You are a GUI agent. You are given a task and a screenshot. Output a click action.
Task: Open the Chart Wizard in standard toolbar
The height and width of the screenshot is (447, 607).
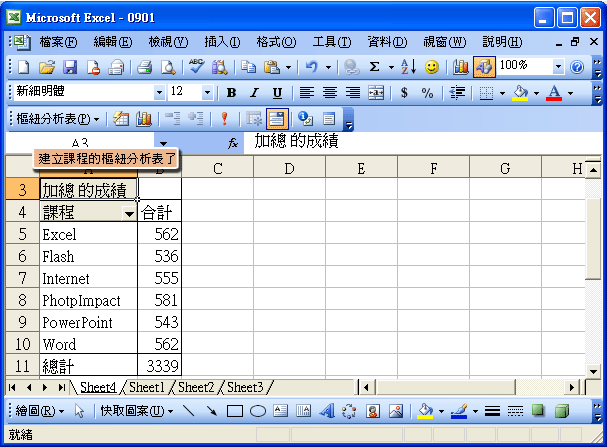[461, 67]
